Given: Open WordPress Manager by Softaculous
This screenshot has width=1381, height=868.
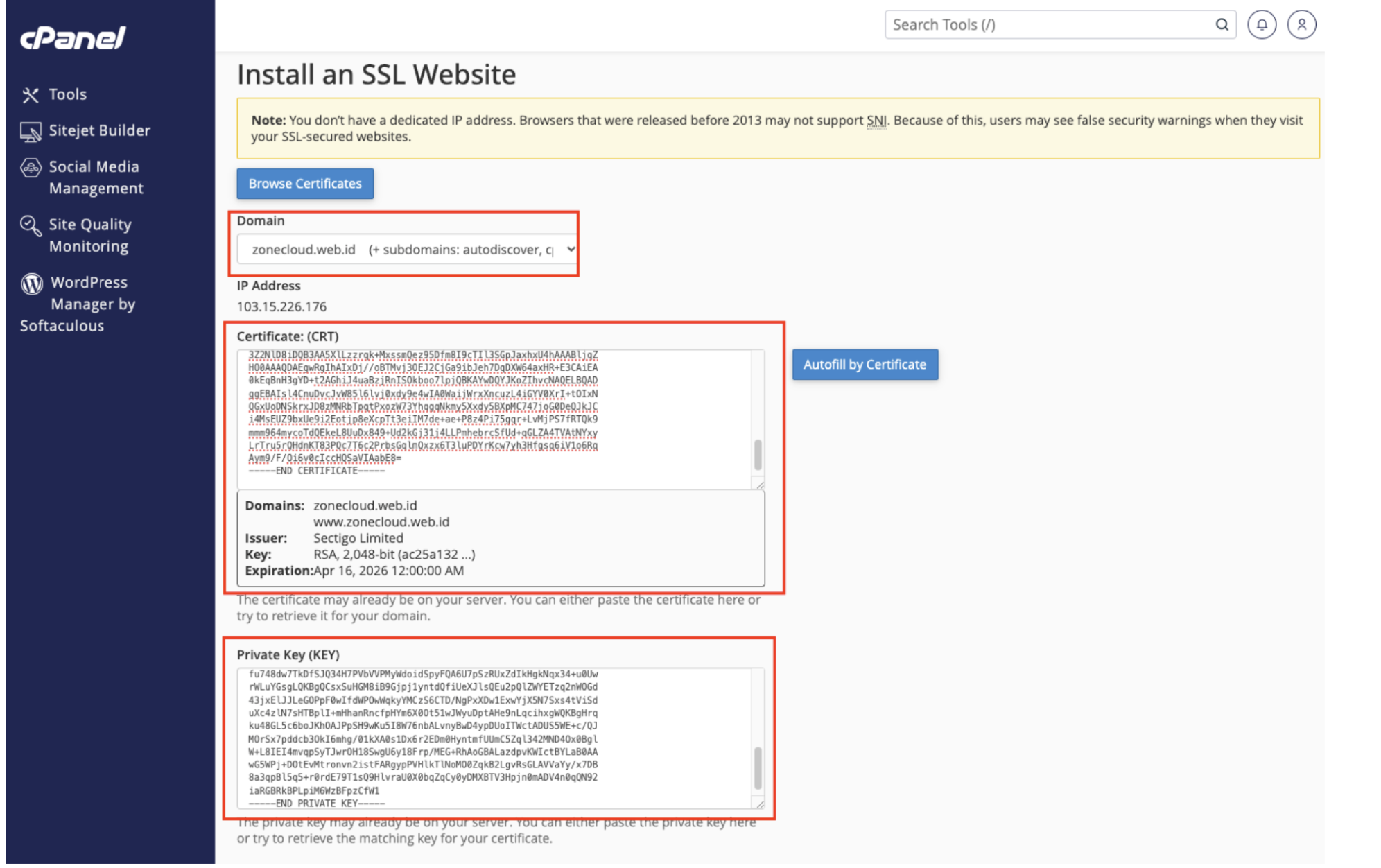Looking at the screenshot, I should click(x=78, y=304).
